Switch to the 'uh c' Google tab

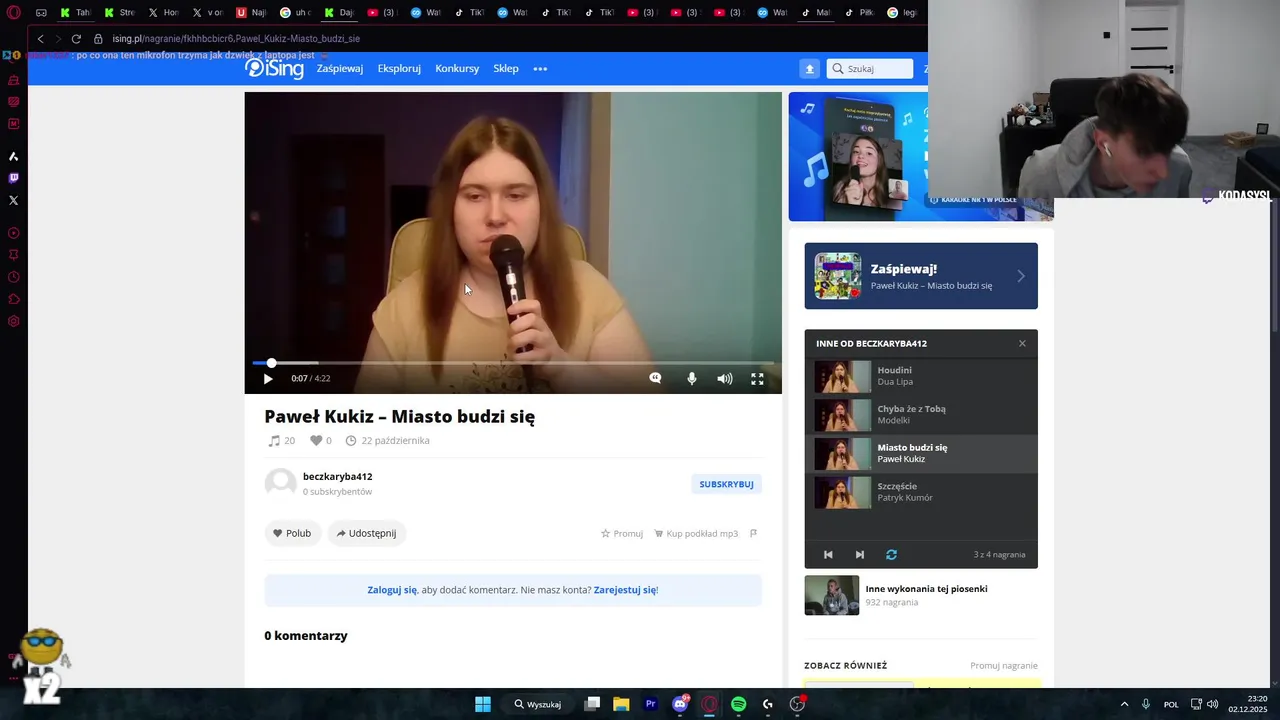pyautogui.click(x=296, y=13)
